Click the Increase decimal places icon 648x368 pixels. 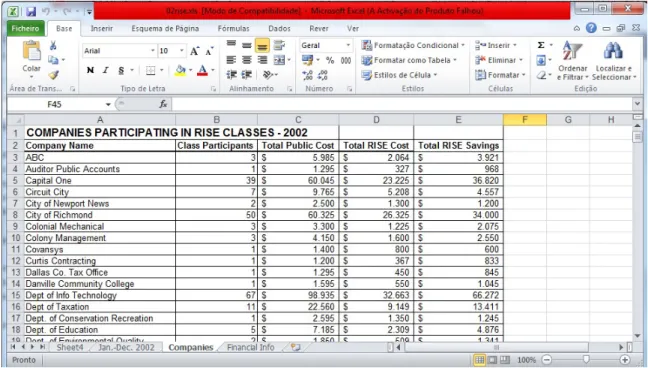tap(307, 75)
